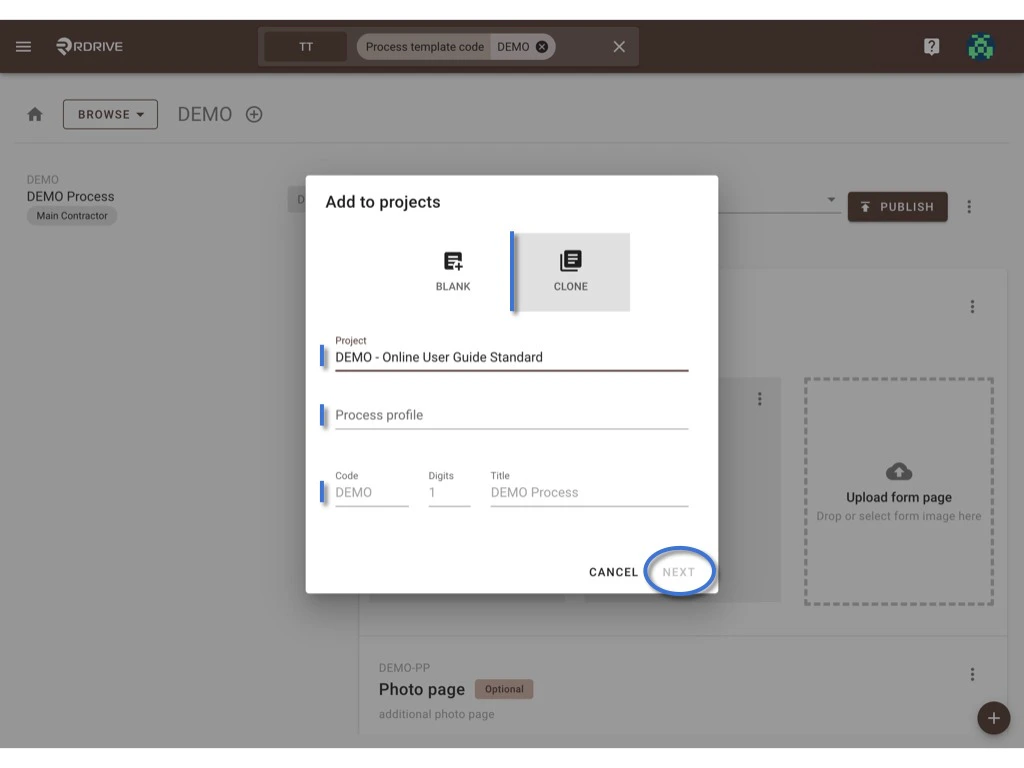
Task: Open the options menu on the Photo page card
Action: point(972,673)
